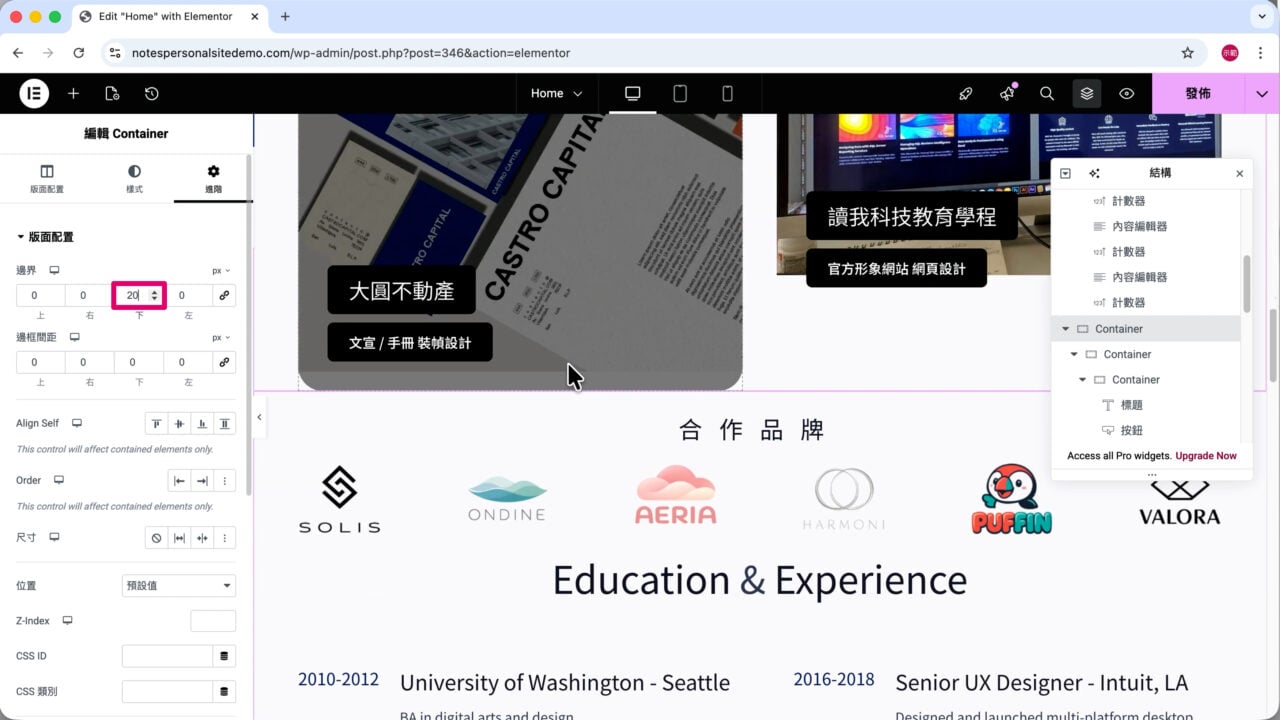Click the 發佈 publish button

1198,93
